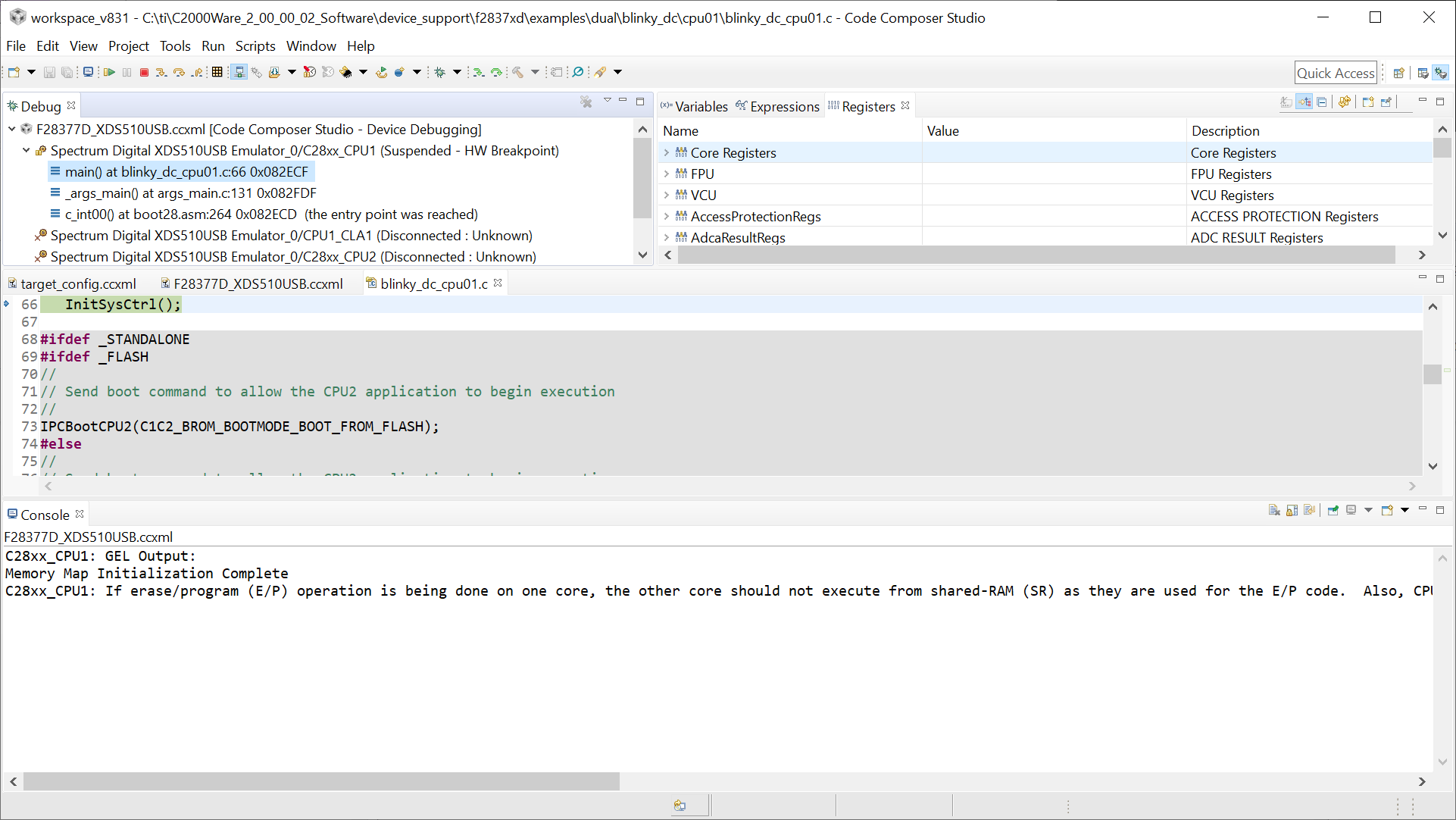
Task: Click the Quick Access field
Action: [x=1336, y=73]
